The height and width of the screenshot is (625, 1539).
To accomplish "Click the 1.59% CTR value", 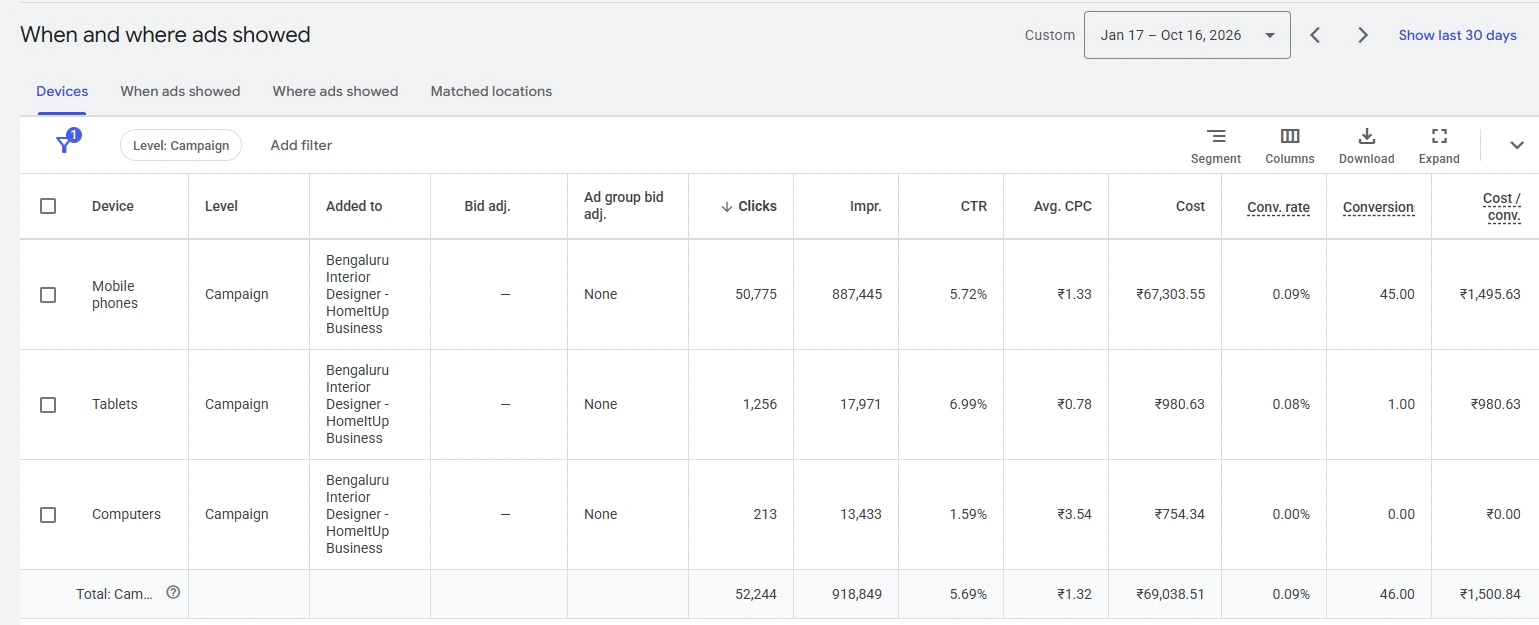I will (x=968, y=514).
